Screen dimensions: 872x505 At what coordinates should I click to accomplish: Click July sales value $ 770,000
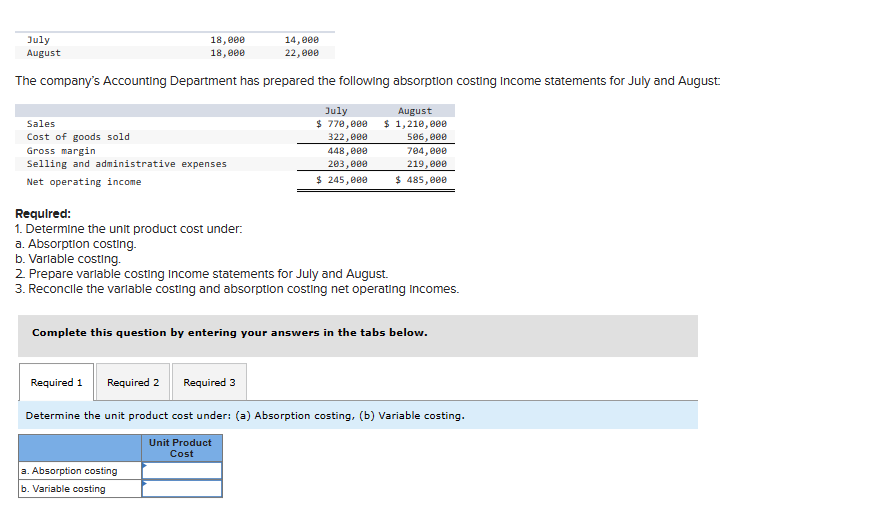pyautogui.click(x=341, y=124)
